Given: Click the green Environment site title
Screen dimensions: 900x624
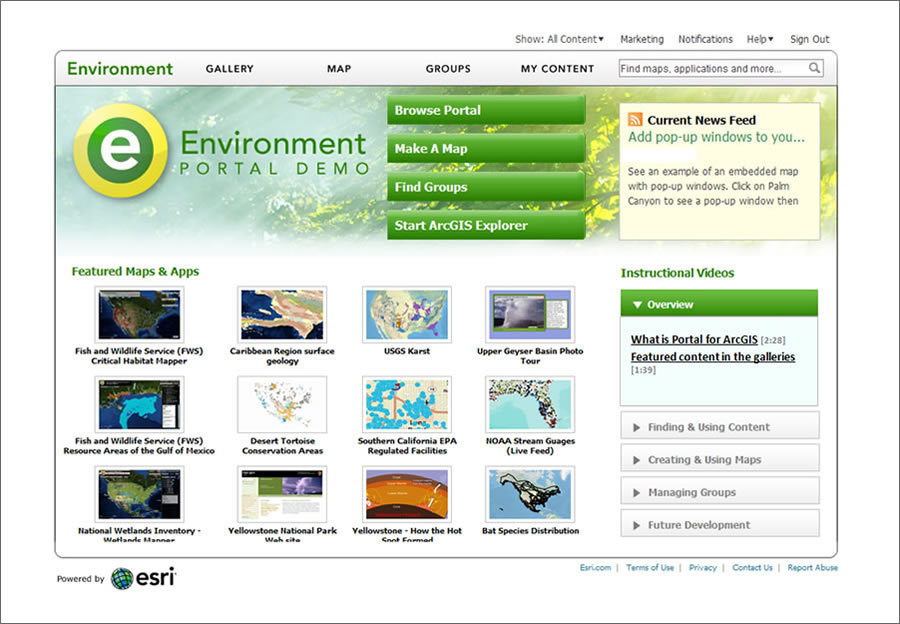Looking at the screenshot, I should point(119,68).
